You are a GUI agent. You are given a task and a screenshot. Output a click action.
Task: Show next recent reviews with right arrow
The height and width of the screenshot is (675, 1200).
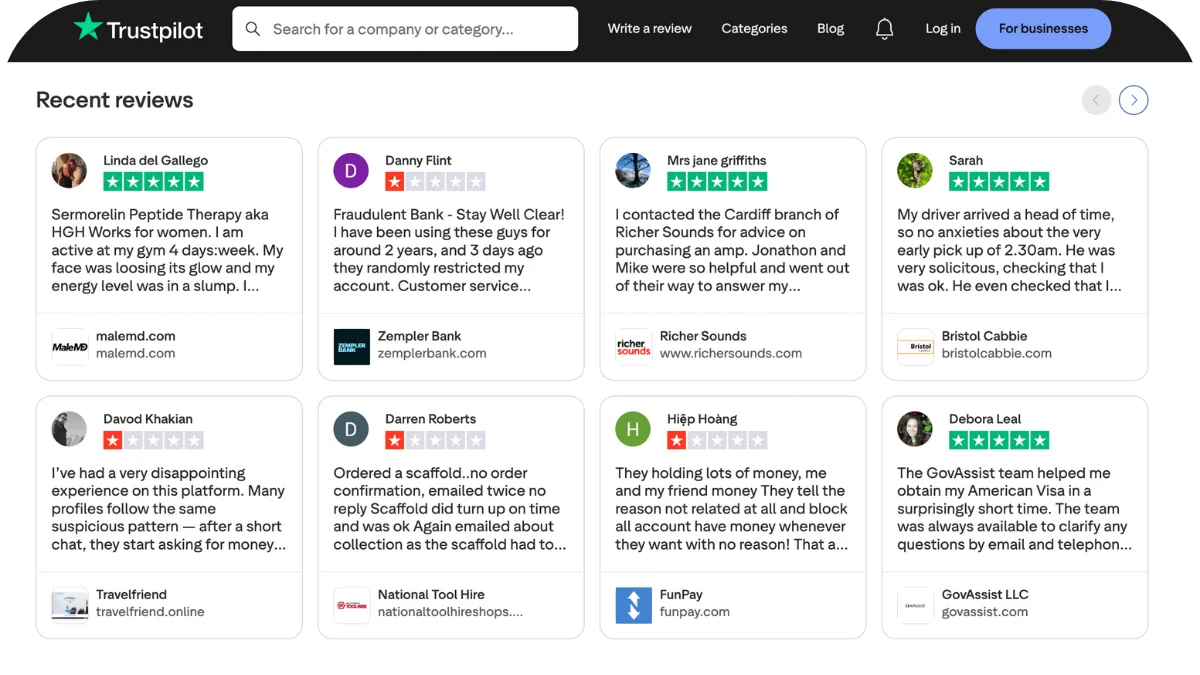(1133, 100)
